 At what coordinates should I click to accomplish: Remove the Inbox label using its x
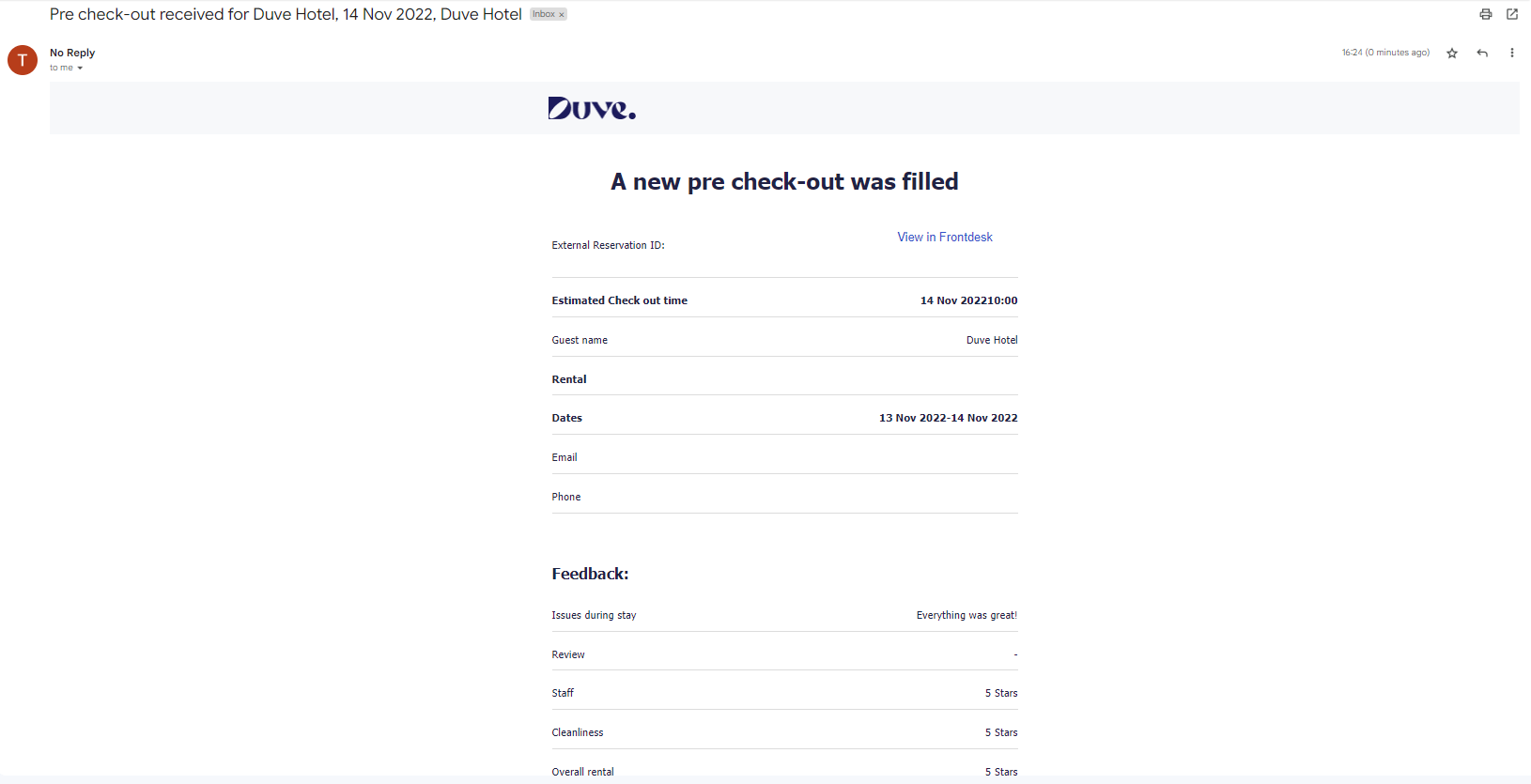[562, 15]
